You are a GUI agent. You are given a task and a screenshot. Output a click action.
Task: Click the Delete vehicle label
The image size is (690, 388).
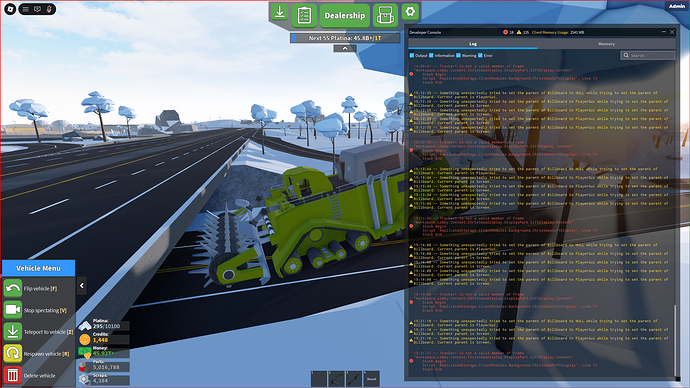(40, 376)
